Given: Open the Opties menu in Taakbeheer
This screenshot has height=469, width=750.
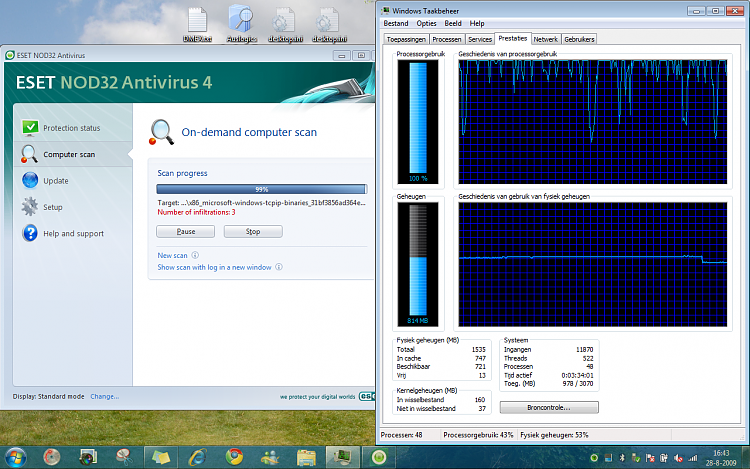Looking at the screenshot, I should click(426, 23).
